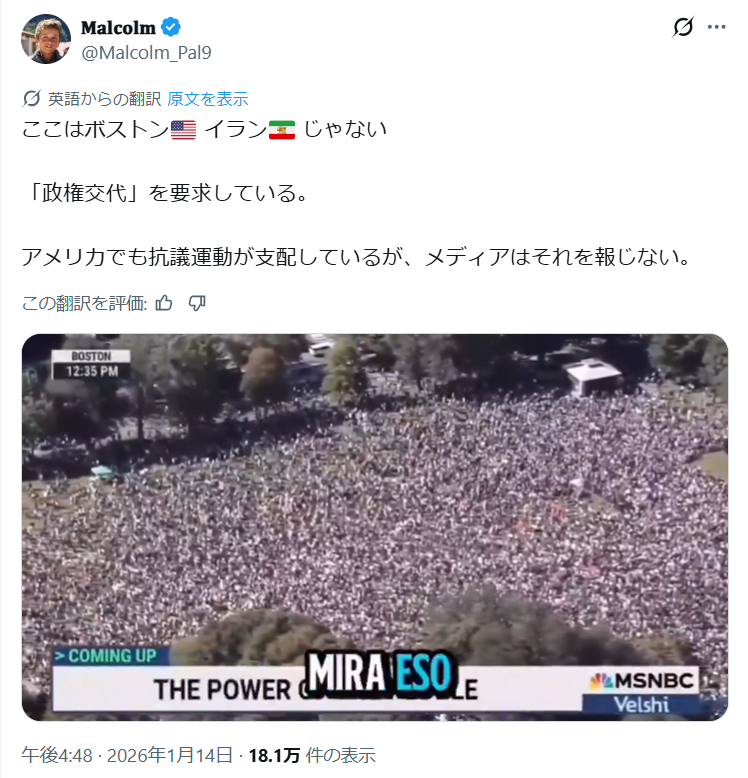Click the American flag emoji
The height and width of the screenshot is (778, 748).
[x=183, y=130]
